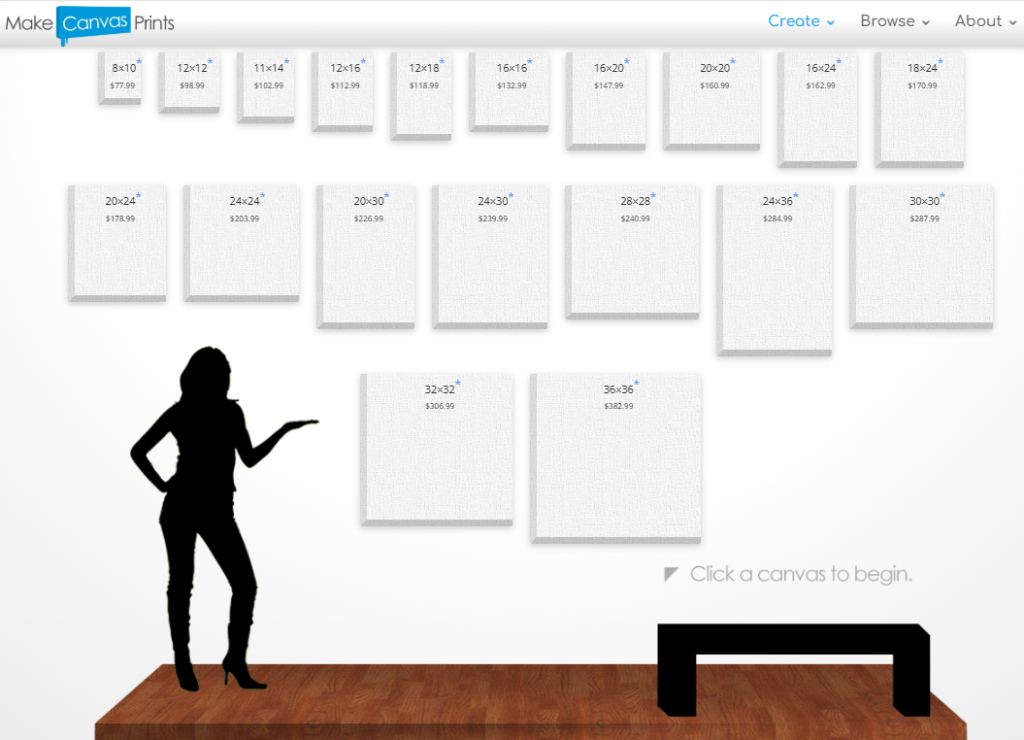The image size is (1024, 740).
Task: Choose the 24×36 canvas at $284.99
Action: (x=776, y=268)
